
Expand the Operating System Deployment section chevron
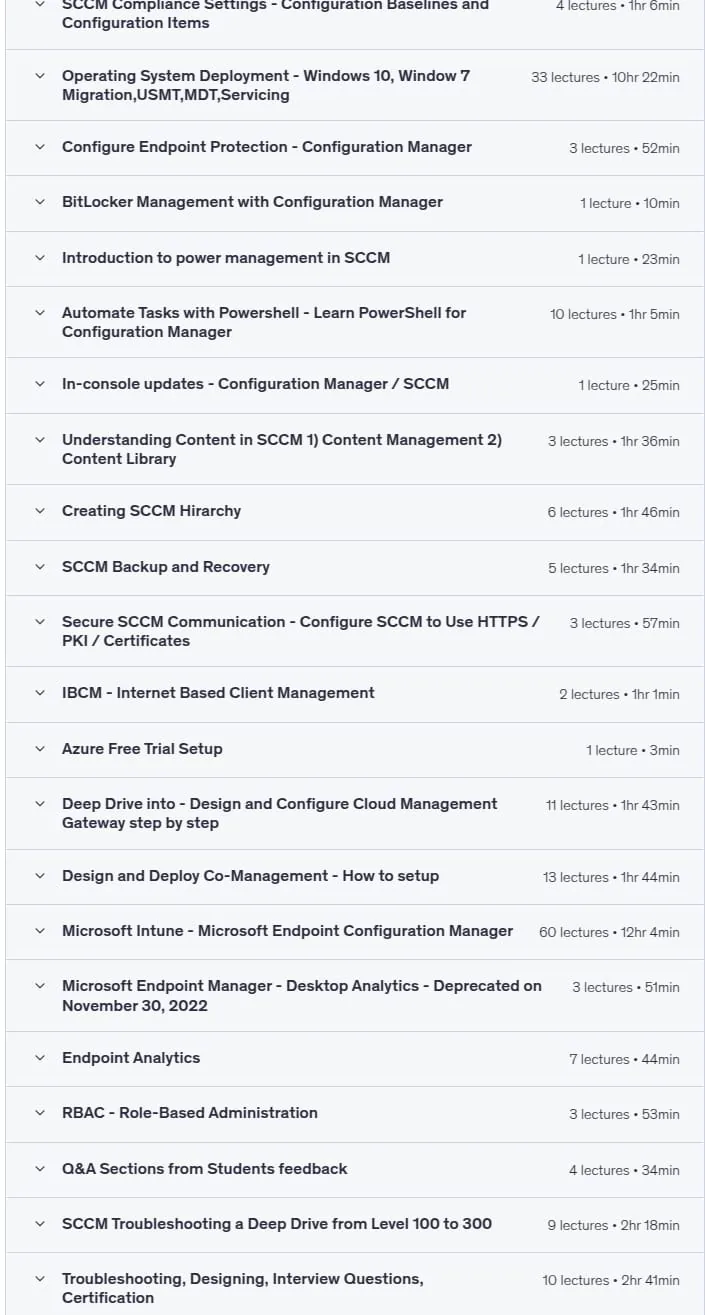(40, 75)
